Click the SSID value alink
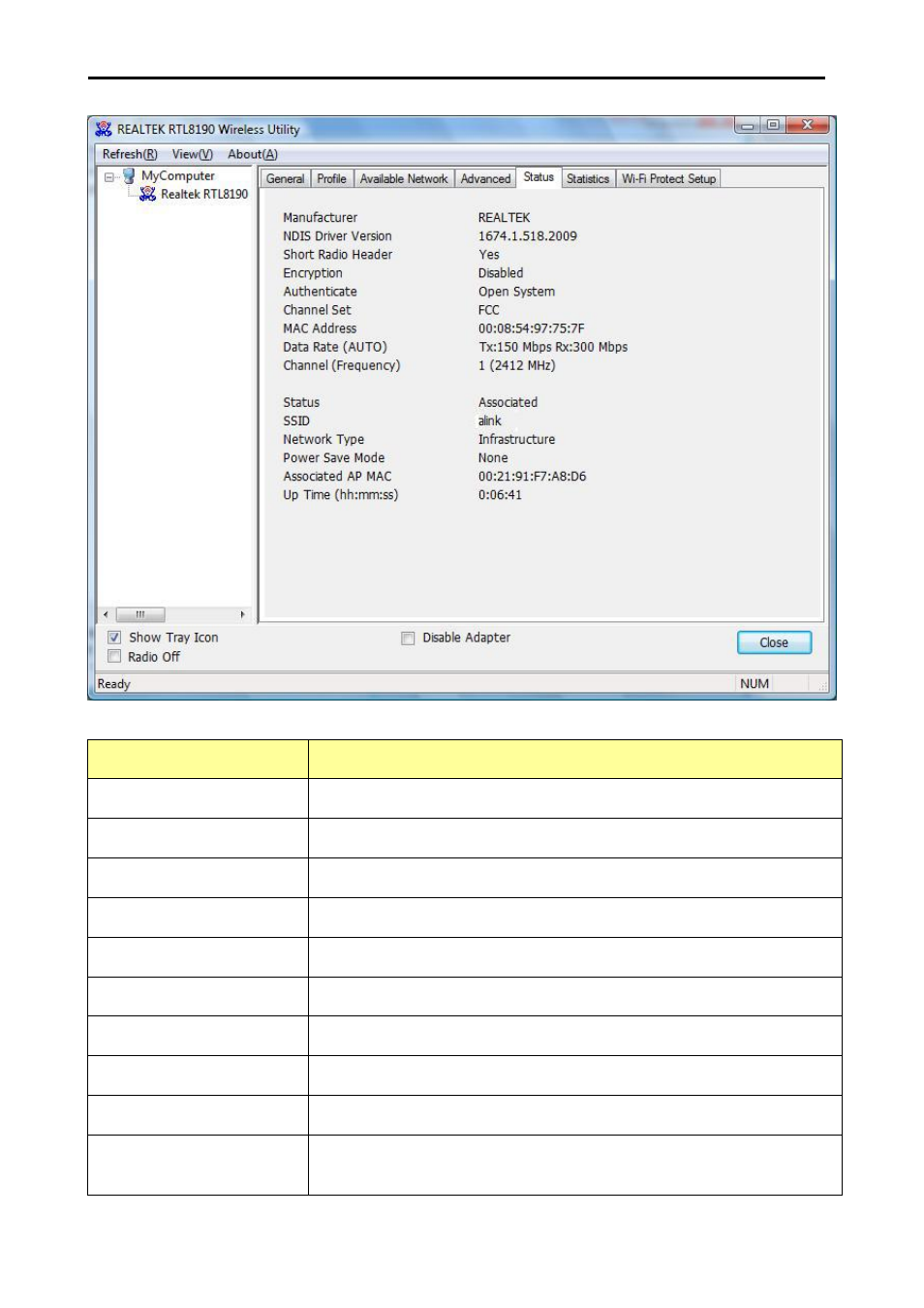 pyautogui.click(x=489, y=421)
